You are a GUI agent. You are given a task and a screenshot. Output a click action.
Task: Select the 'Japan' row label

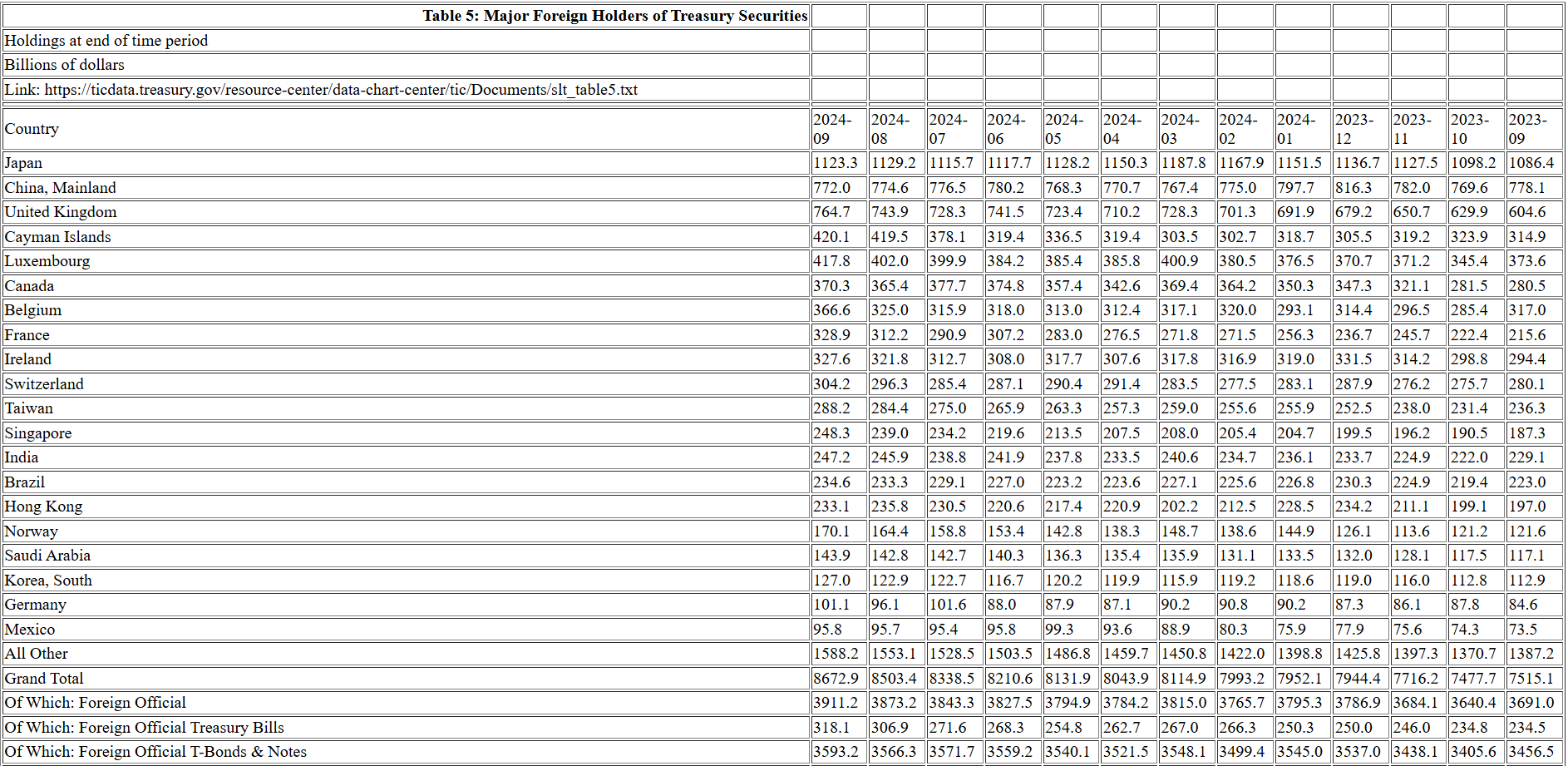tap(23, 163)
